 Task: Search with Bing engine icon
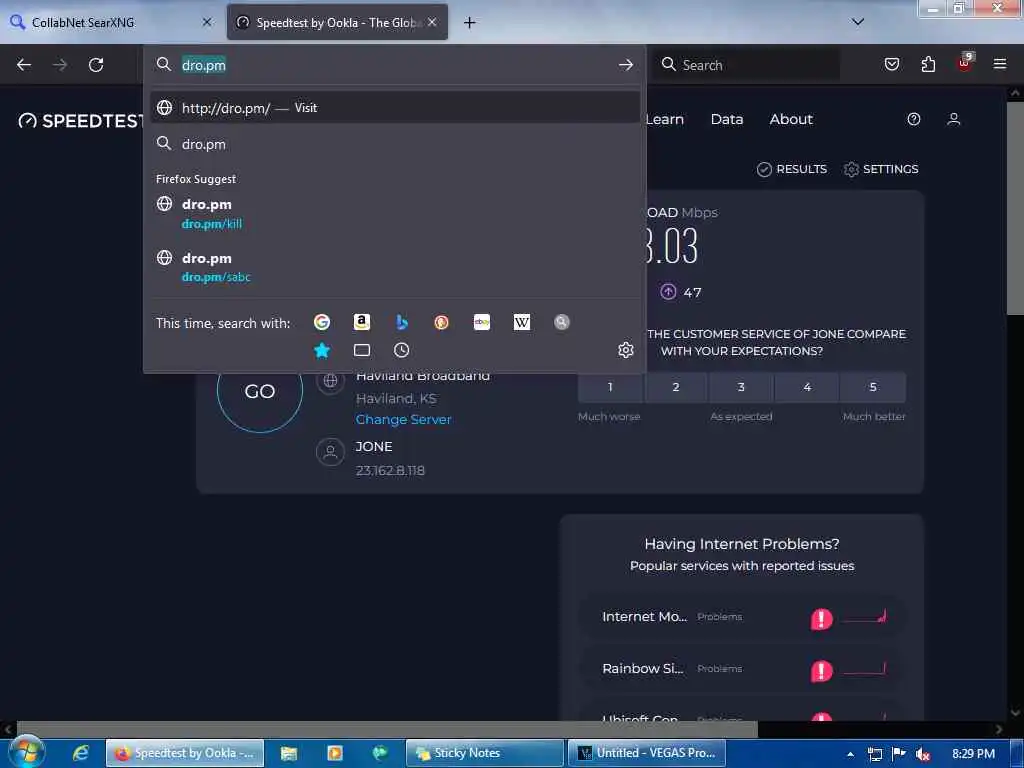[402, 322]
